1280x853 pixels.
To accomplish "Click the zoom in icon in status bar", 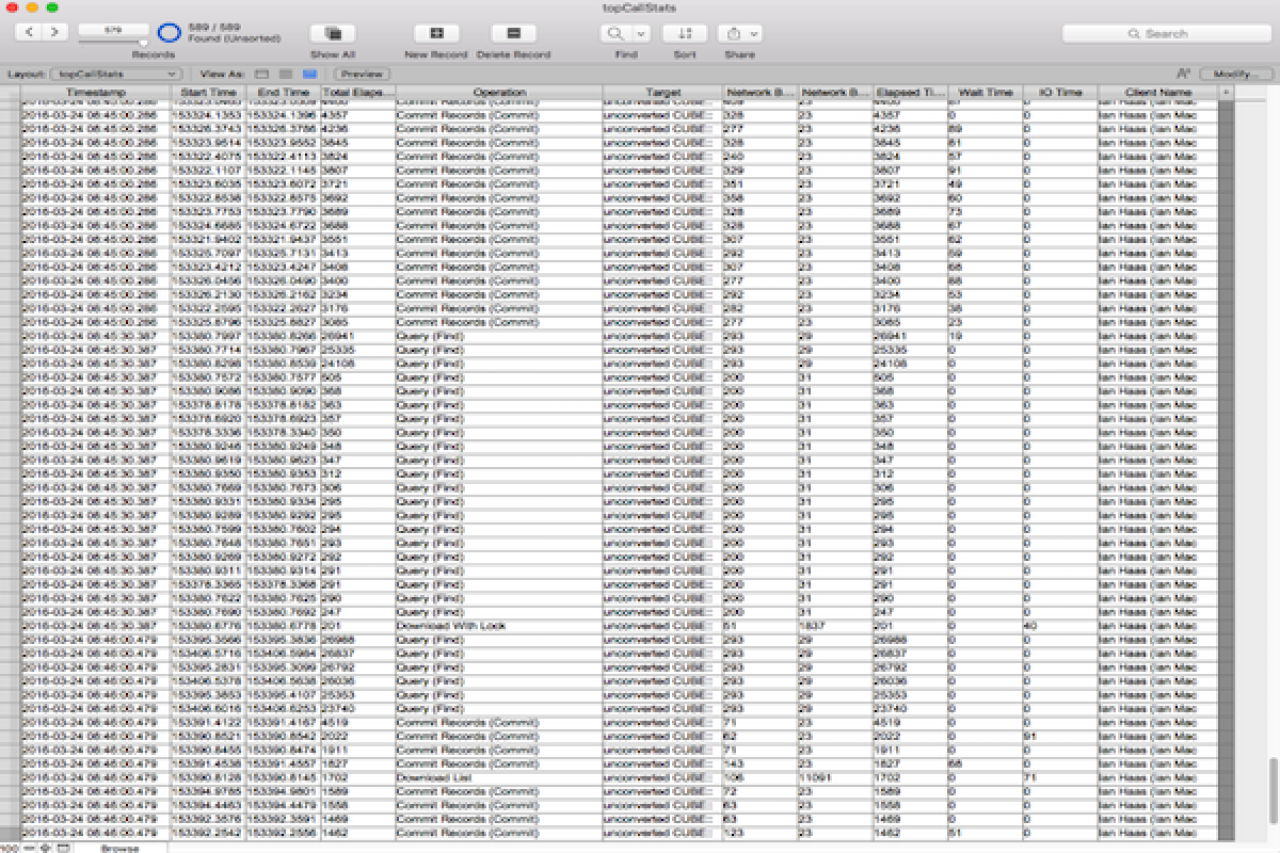I will tap(46, 848).
